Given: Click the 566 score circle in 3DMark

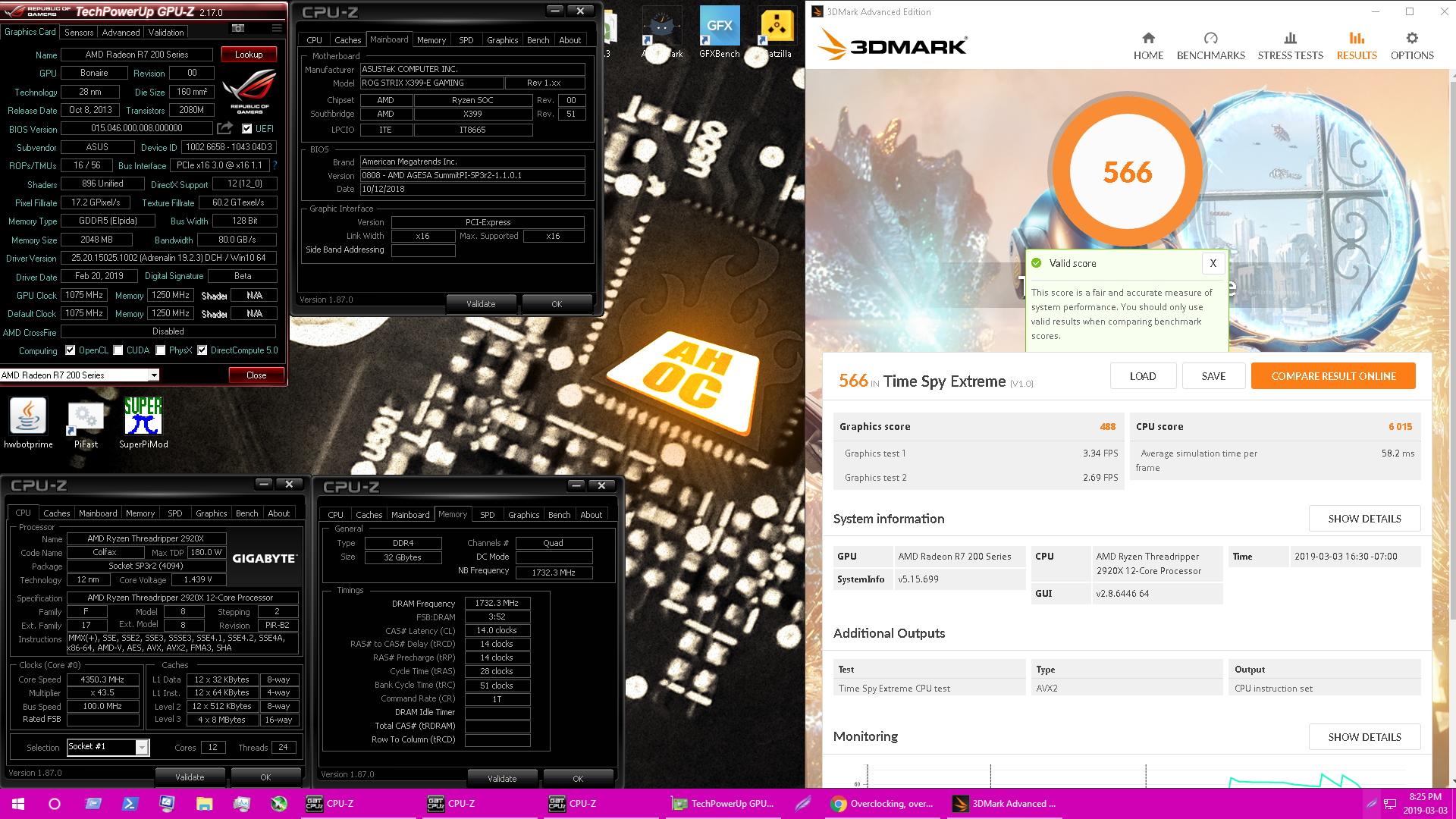Looking at the screenshot, I should pos(1126,173).
